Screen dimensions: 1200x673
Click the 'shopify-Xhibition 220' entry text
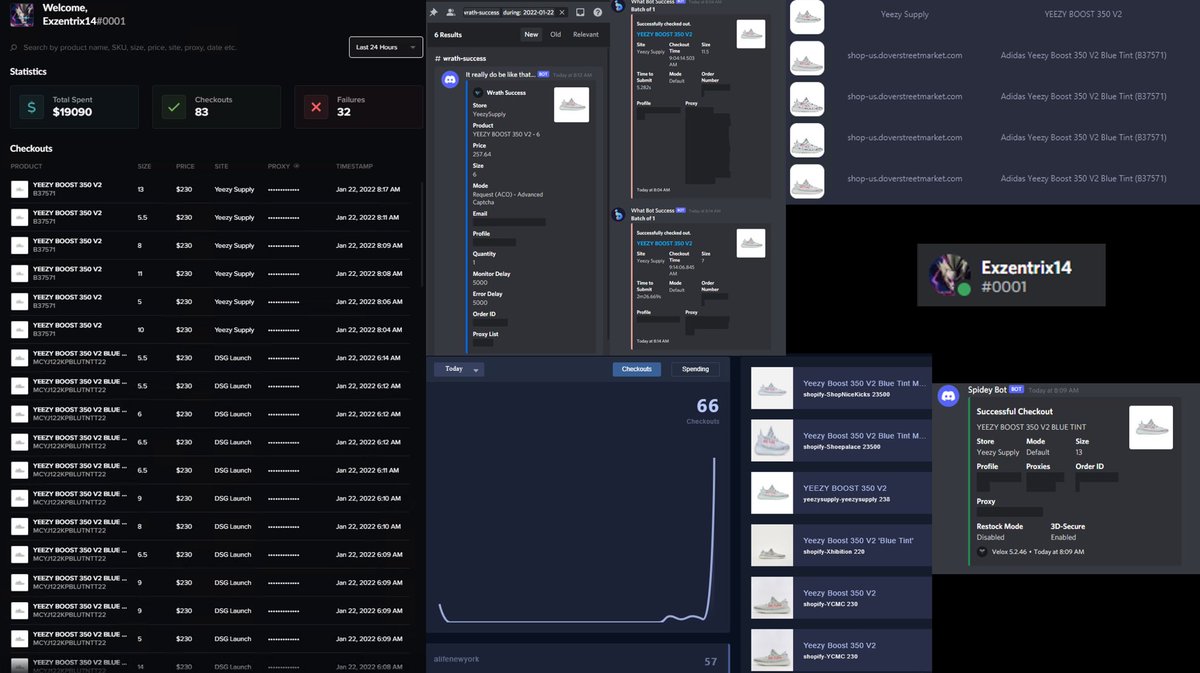(832, 551)
